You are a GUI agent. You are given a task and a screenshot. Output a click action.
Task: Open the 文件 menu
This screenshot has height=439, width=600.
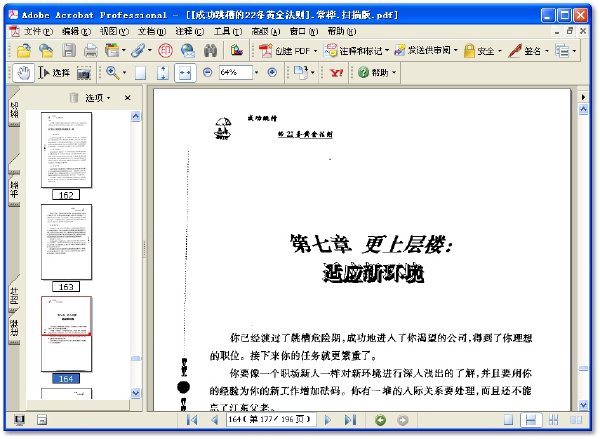pos(38,31)
